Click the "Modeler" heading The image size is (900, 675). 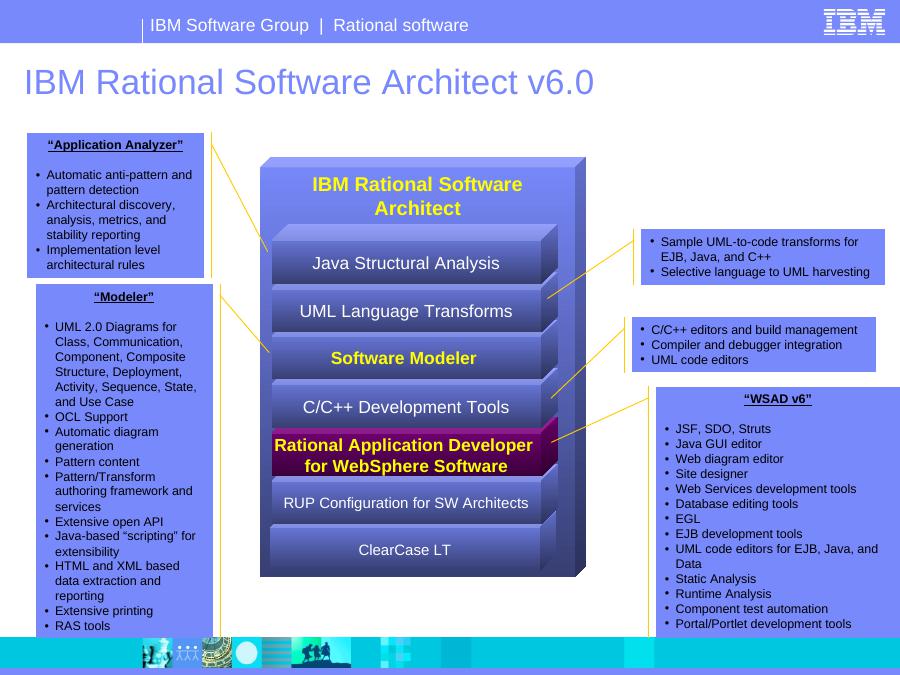coord(124,297)
